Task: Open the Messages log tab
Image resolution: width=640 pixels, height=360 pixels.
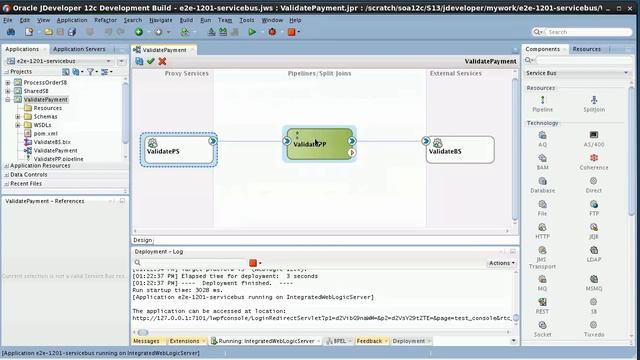Action: click(x=146, y=341)
